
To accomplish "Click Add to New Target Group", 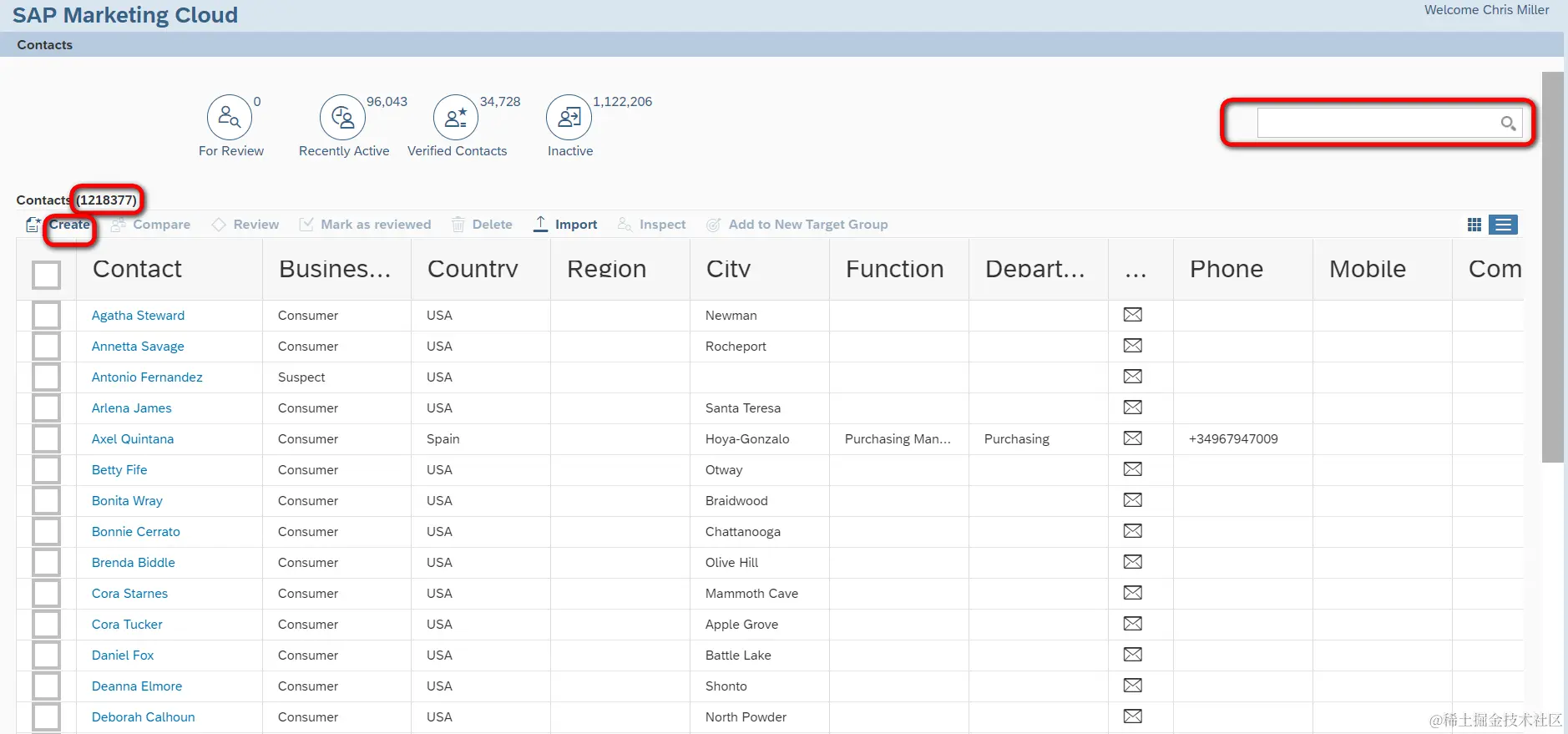I will 797,225.
